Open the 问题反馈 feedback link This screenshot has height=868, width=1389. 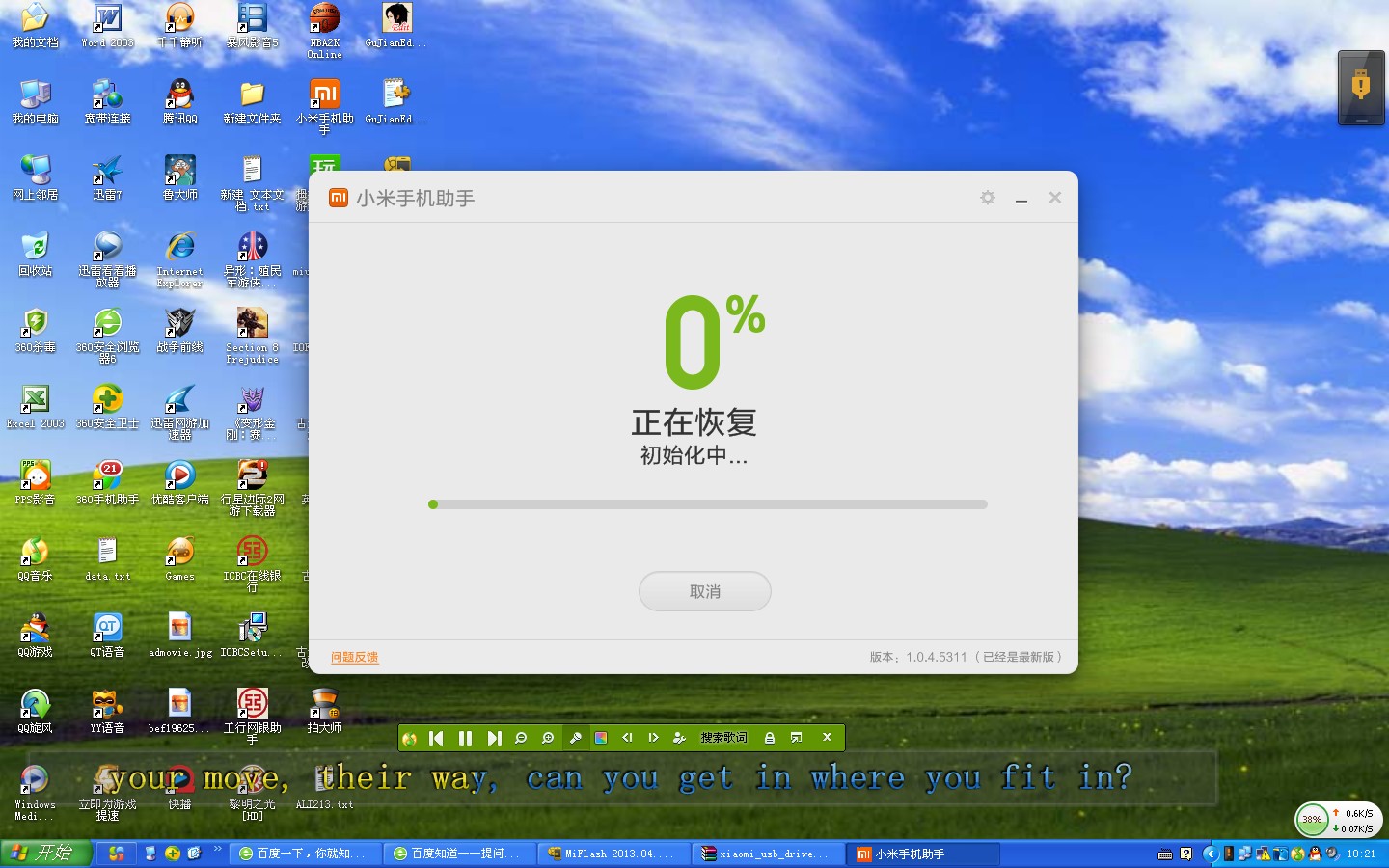(x=354, y=657)
